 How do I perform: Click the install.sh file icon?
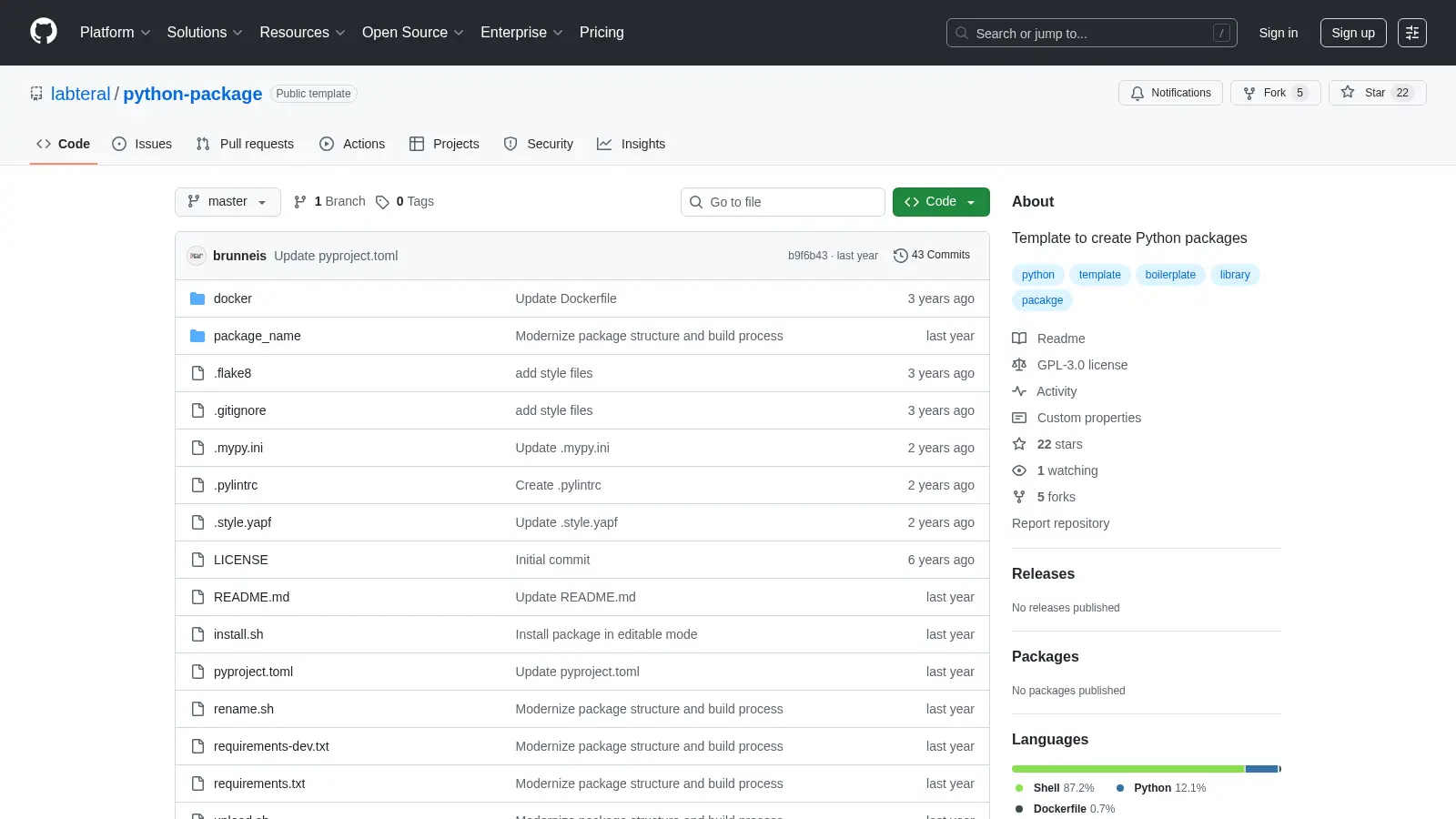point(197,634)
